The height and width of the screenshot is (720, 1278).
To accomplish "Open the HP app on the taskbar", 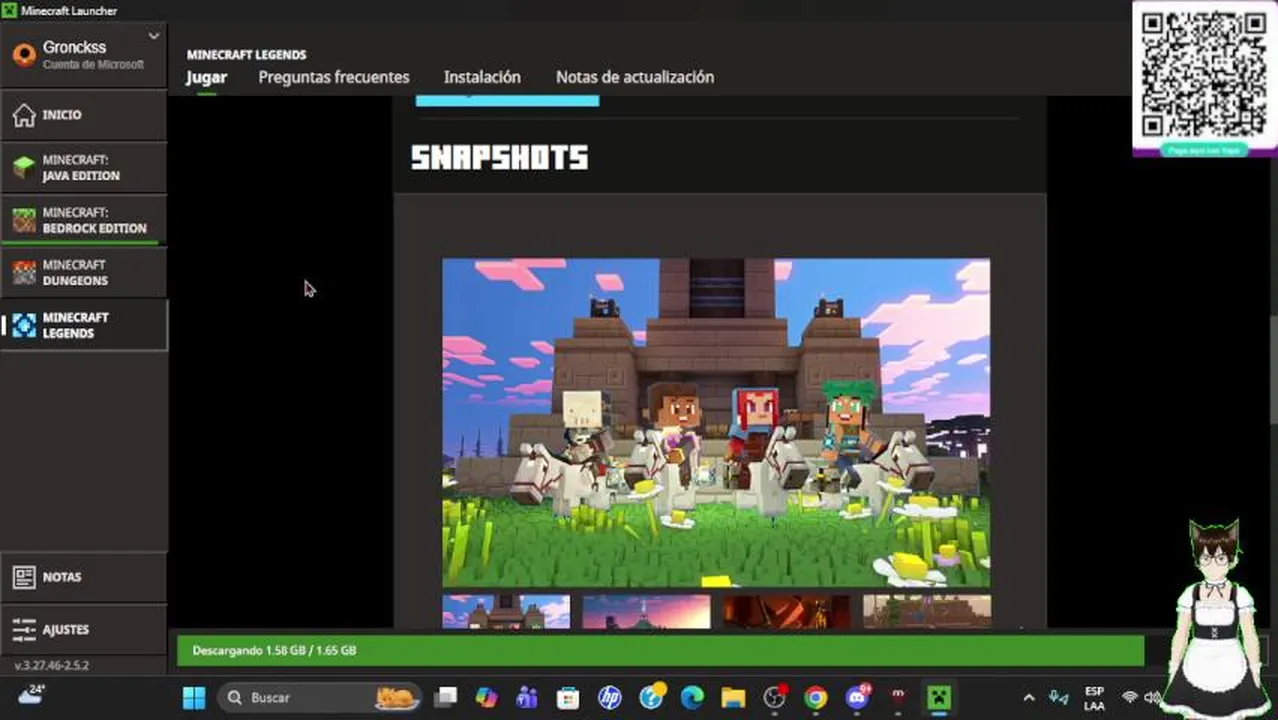I will pyautogui.click(x=609, y=697).
